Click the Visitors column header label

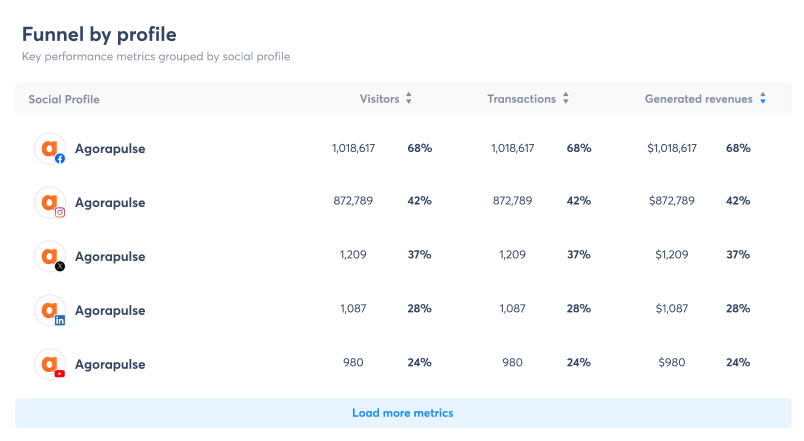tap(379, 99)
